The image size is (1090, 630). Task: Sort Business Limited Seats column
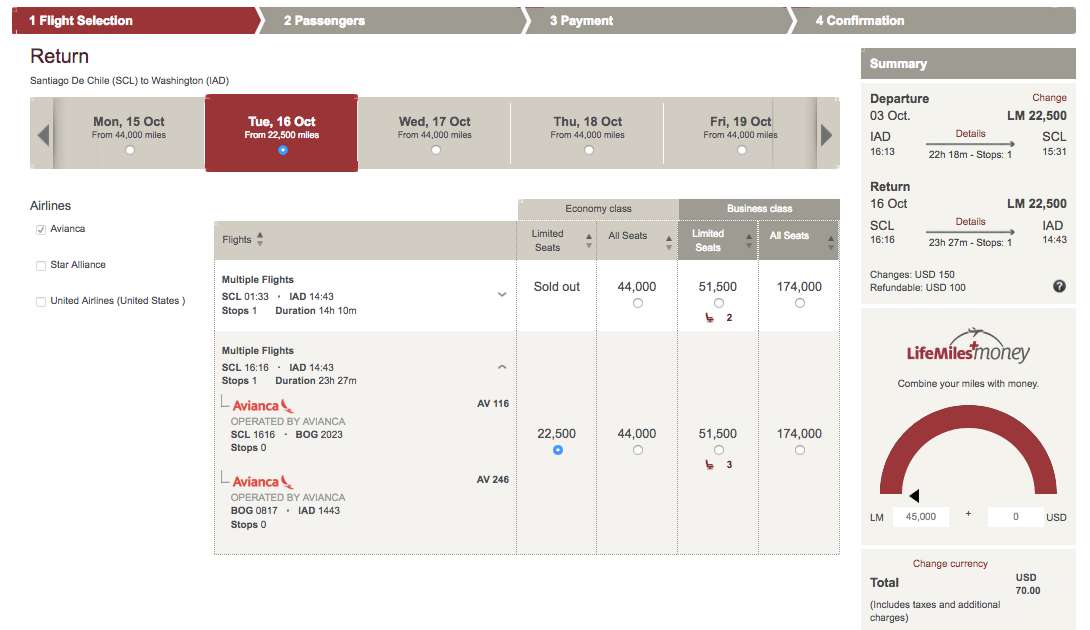(749, 241)
